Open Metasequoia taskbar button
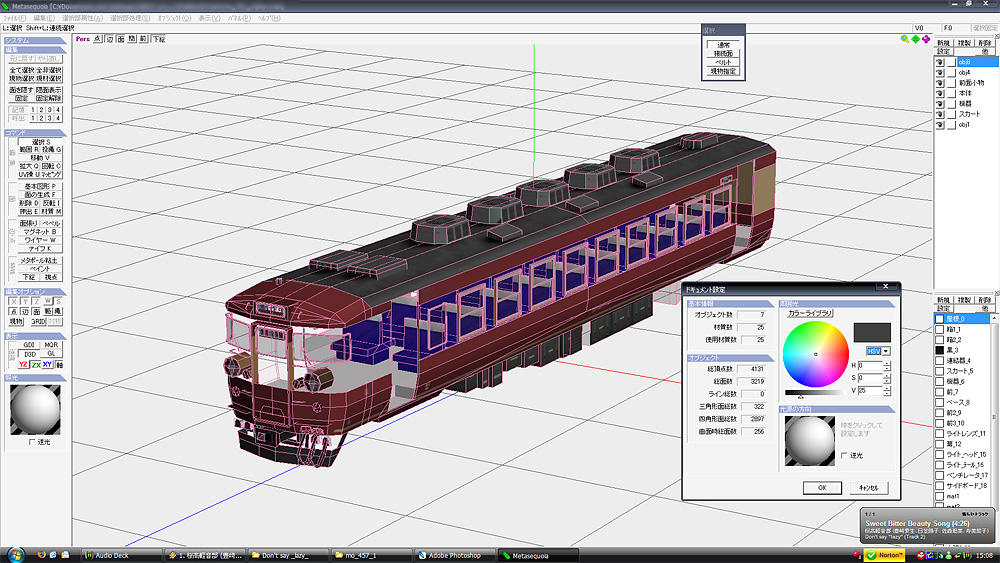The width and height of the screenshot is (1000, 563). pyautogui.click(x=538, y=555)
